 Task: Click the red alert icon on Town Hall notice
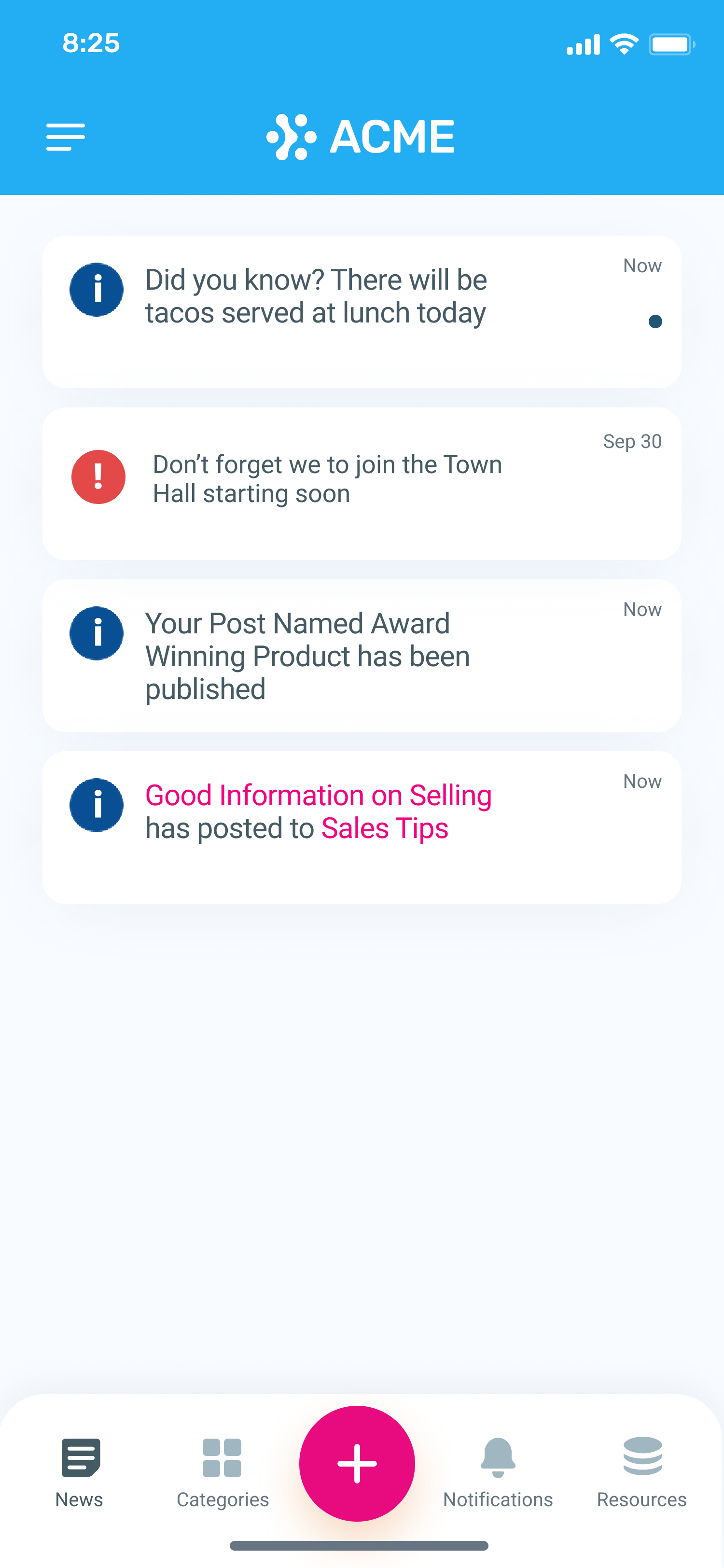(x=98, y=476)
